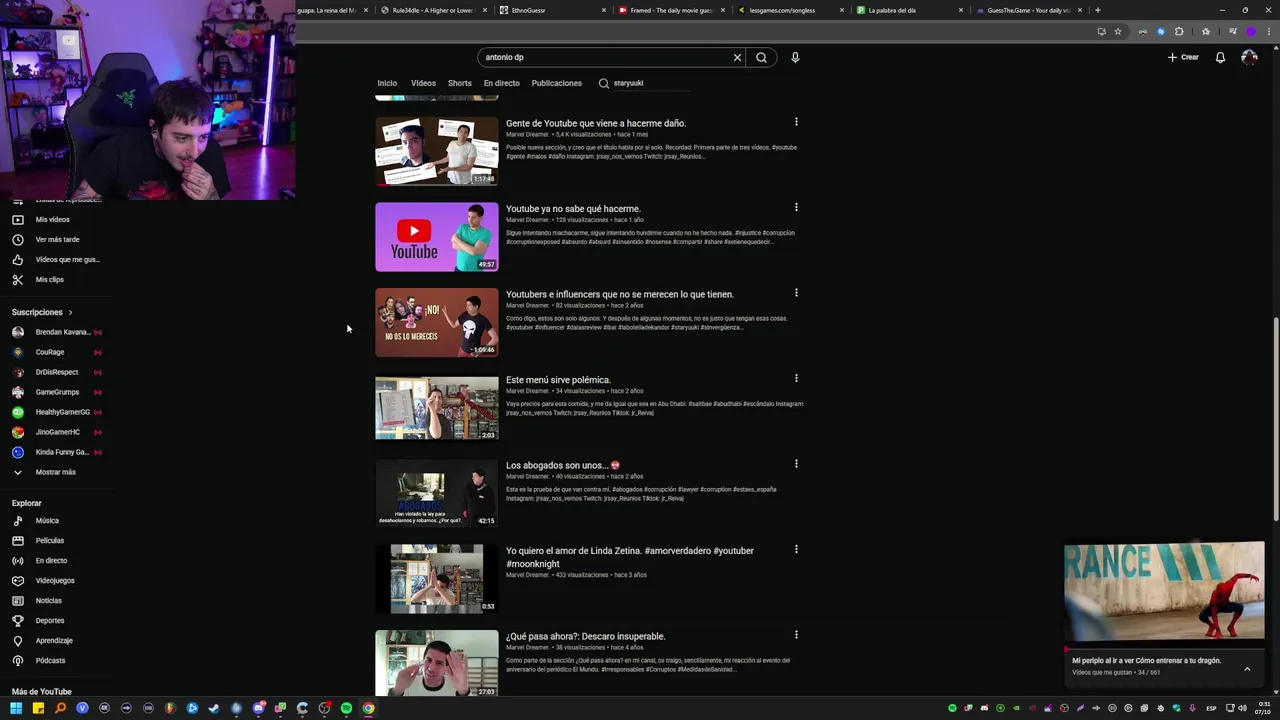The height and width of the screenshot is (720, 1280).
Task: Open options for '¿Qué pasa ahora?' video
Action: [x=796, y=635]
